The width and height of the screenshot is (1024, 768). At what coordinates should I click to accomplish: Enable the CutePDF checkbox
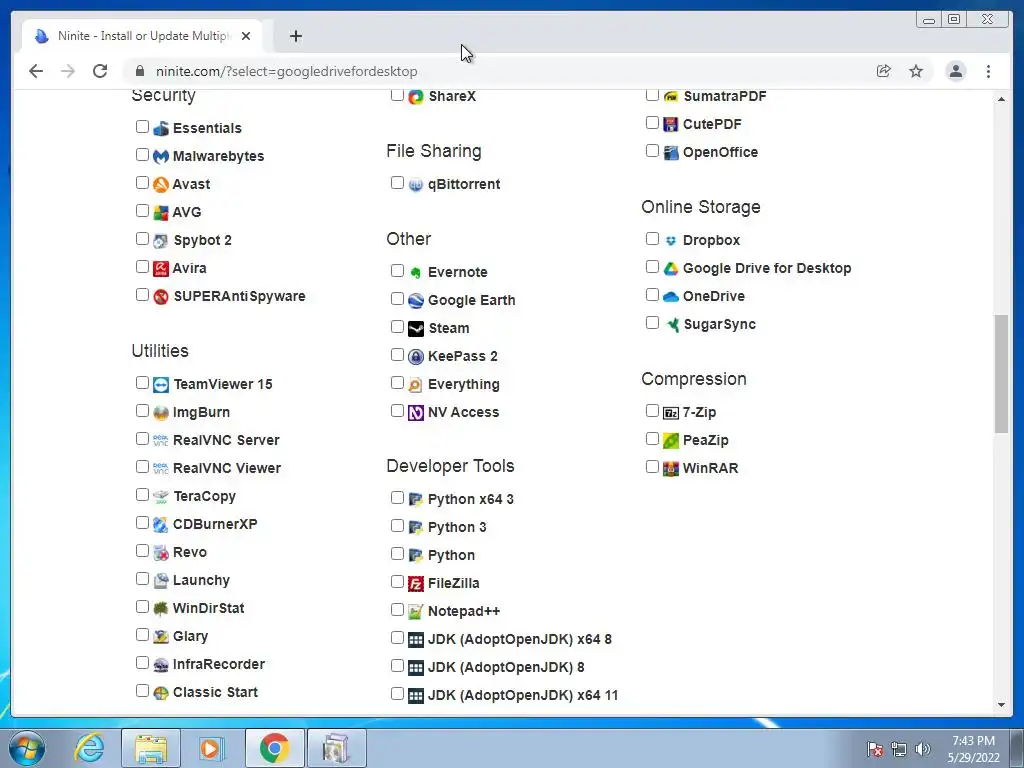point(652,123)
